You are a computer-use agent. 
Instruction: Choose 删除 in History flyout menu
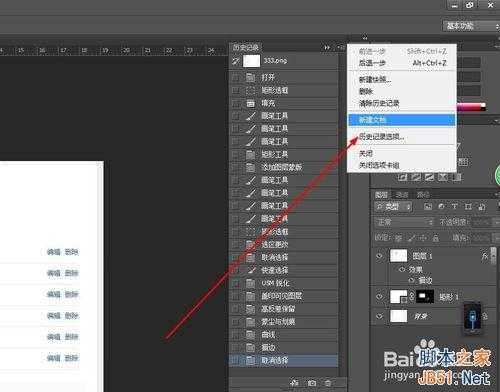[402, 91]
